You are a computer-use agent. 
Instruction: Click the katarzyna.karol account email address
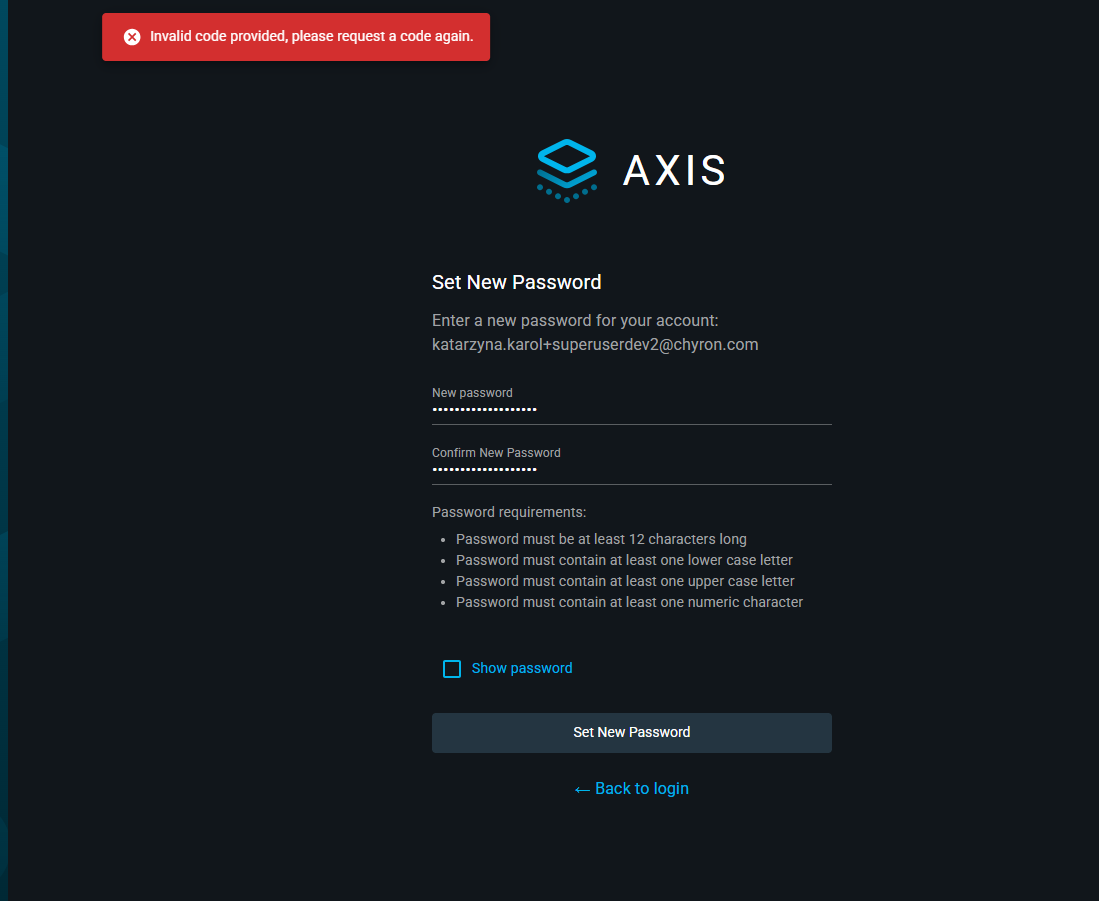pyautogui.click(x=595, y=345)
